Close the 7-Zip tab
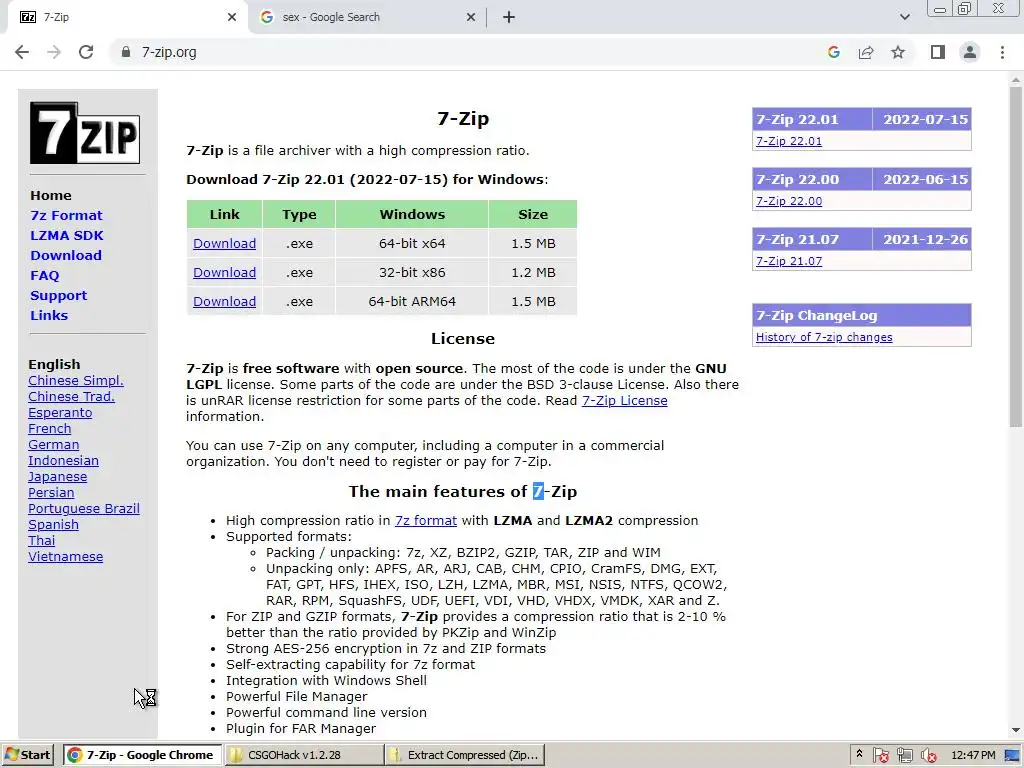The height and width of the screenshot is (768, 1024). 232,17
